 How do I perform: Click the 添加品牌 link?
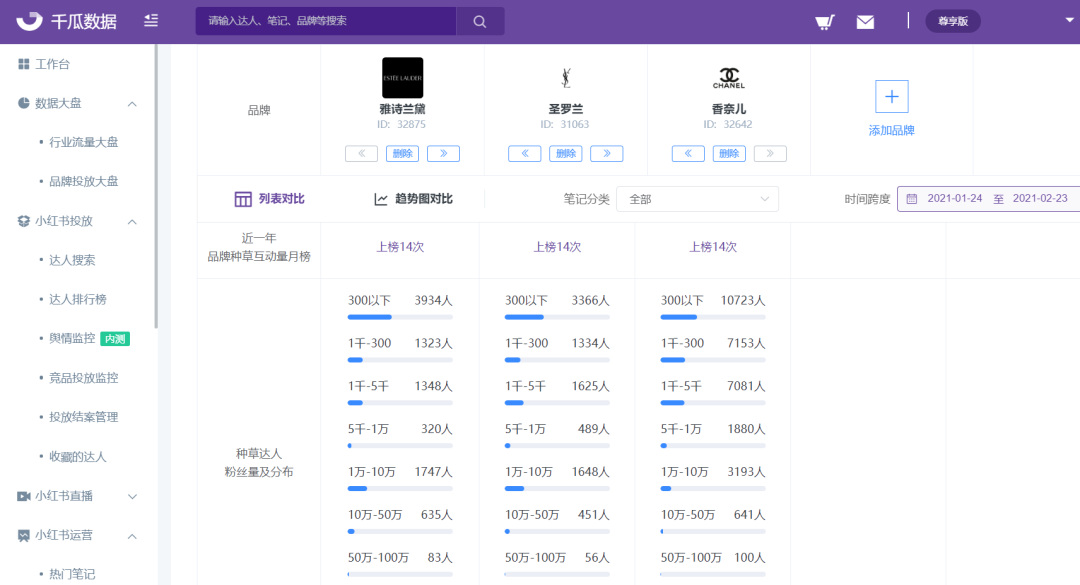pos(891,130)
